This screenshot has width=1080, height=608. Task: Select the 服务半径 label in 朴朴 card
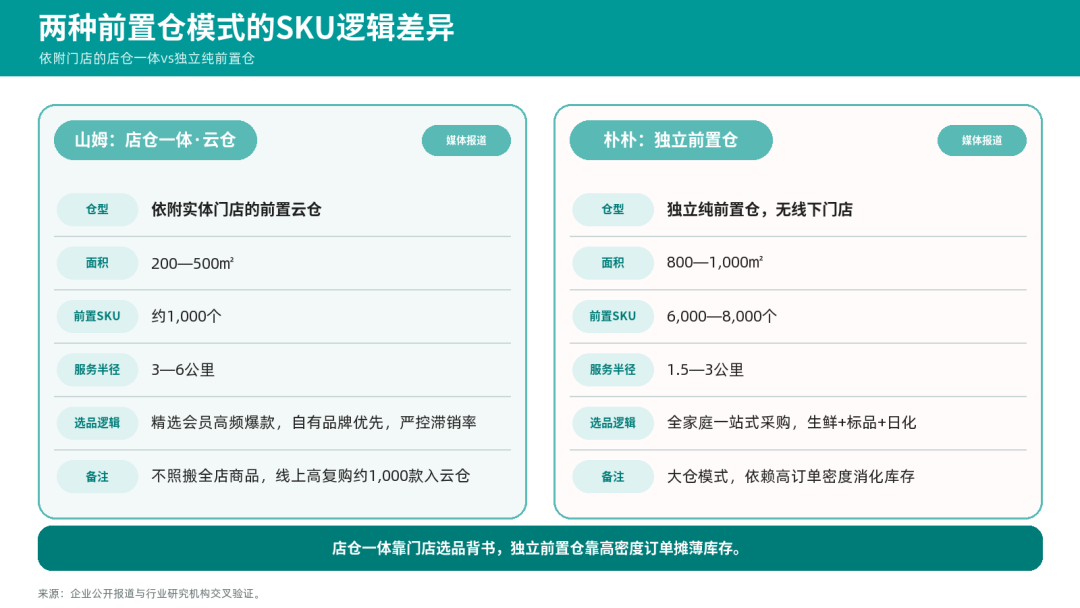612,370
